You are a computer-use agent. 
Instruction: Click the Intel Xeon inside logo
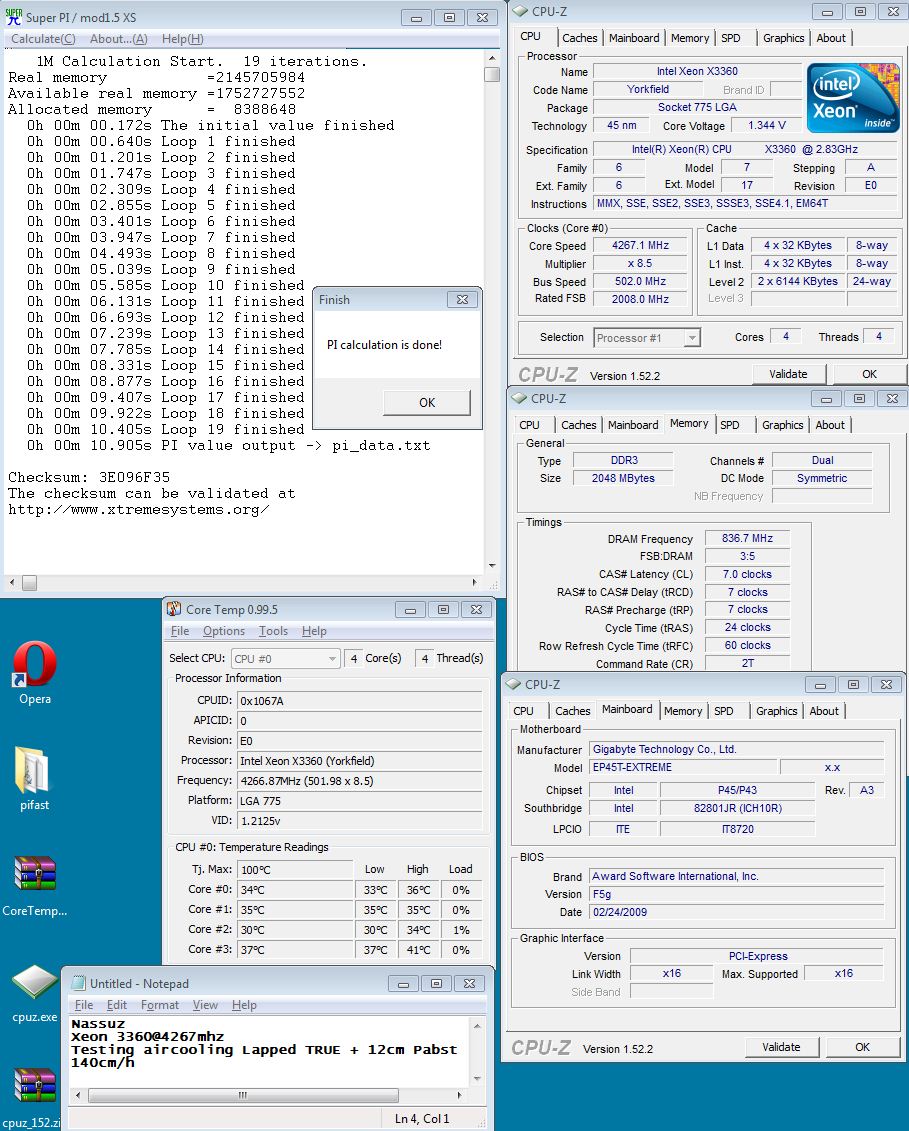click(853, 97)
